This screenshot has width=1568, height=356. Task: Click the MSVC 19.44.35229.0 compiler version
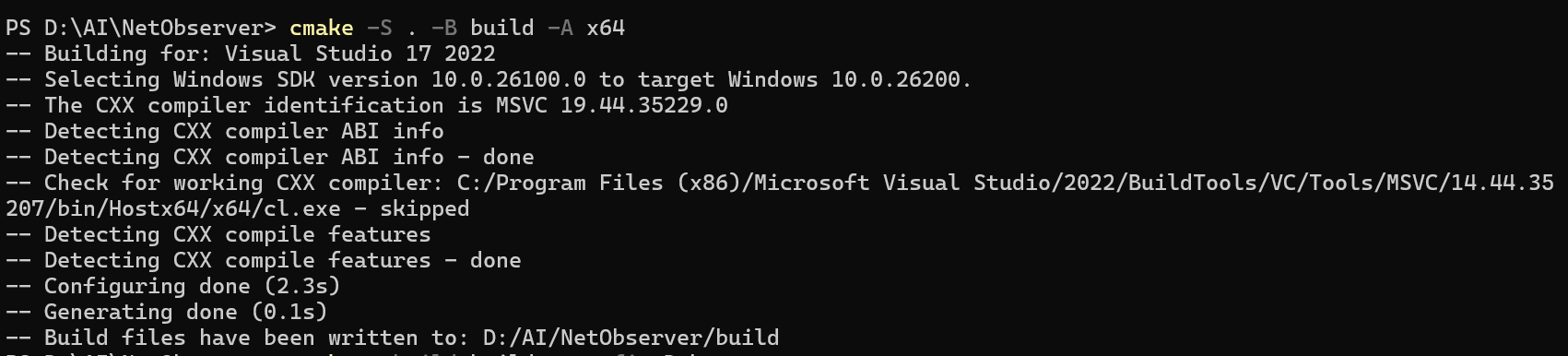[x=611, y=105]
